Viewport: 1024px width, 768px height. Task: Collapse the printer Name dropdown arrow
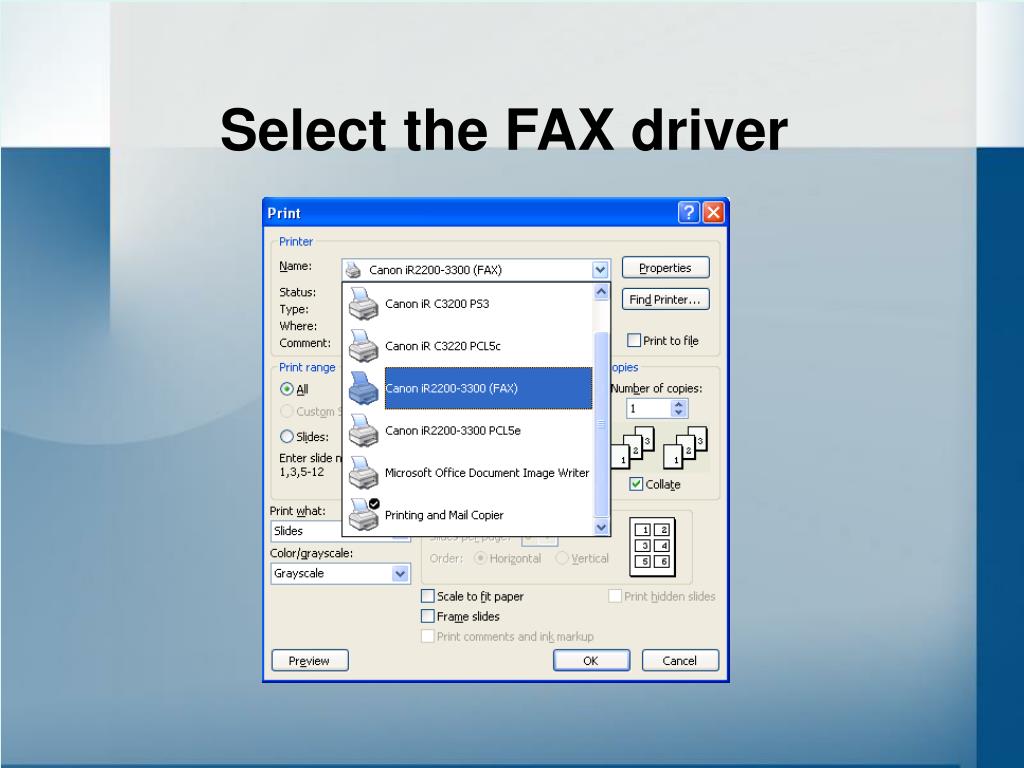(x=600, y=270)
